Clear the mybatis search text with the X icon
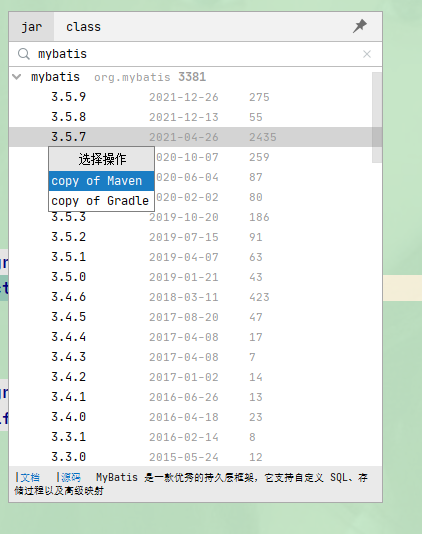 (x=367, y=54)
